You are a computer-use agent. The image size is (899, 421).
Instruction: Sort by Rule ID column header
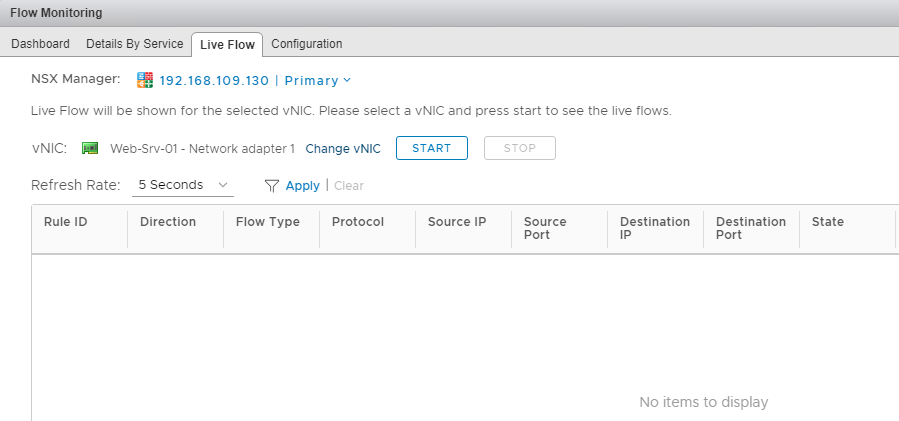(x=66, y=222)
